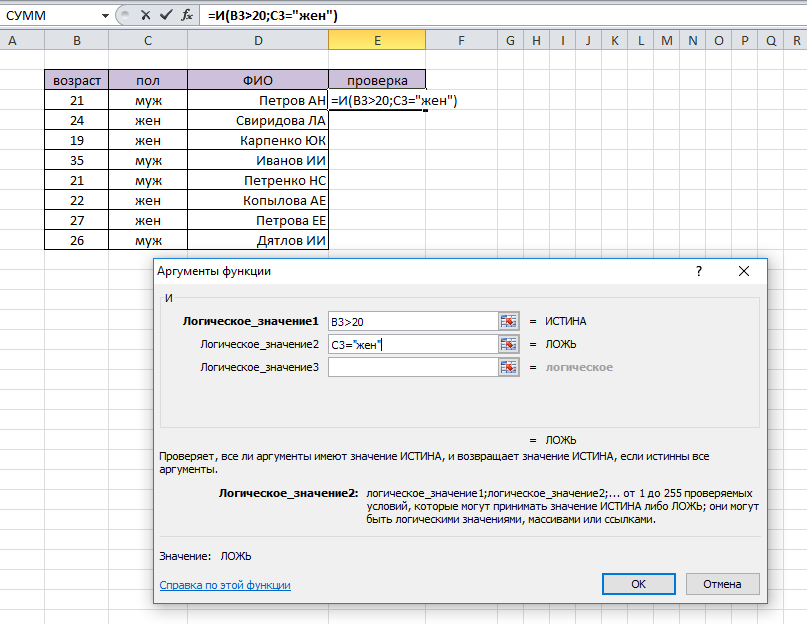Click the cell containing Петрова ЕЕ
This screenshot has height=624, width=807.
258,220
